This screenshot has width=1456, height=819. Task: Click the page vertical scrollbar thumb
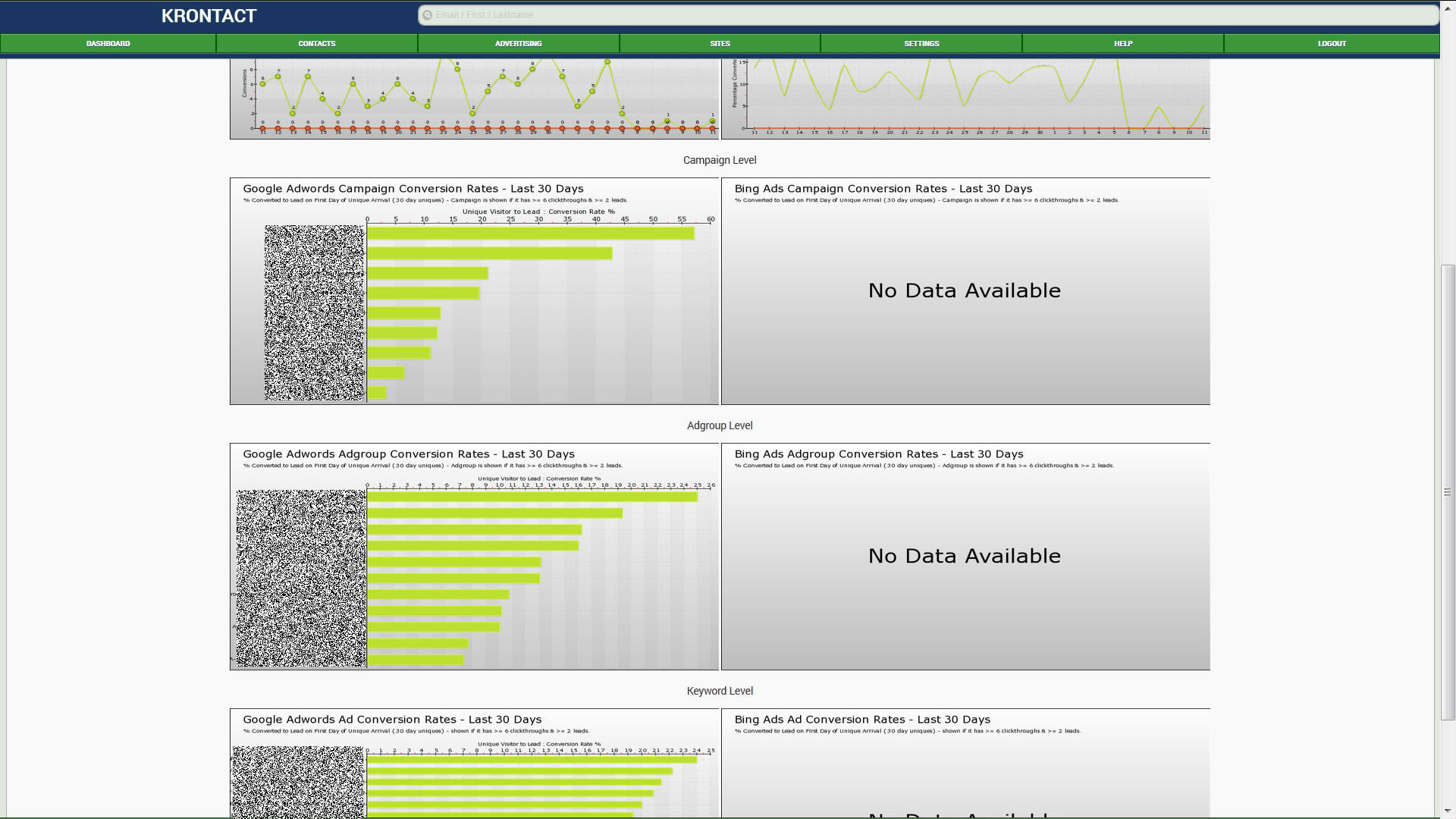point(1448,491)
